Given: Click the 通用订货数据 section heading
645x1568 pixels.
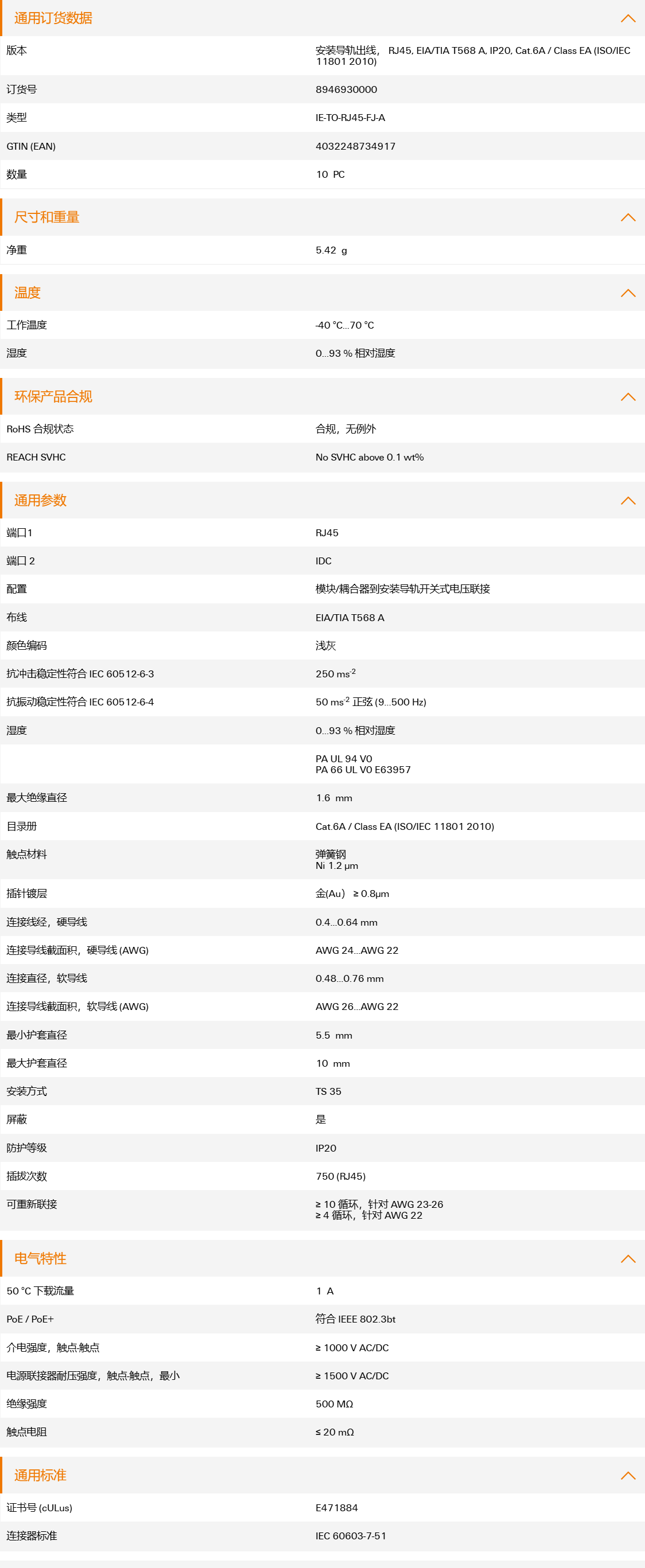Looking at the screenshot, I should point(53,18).
